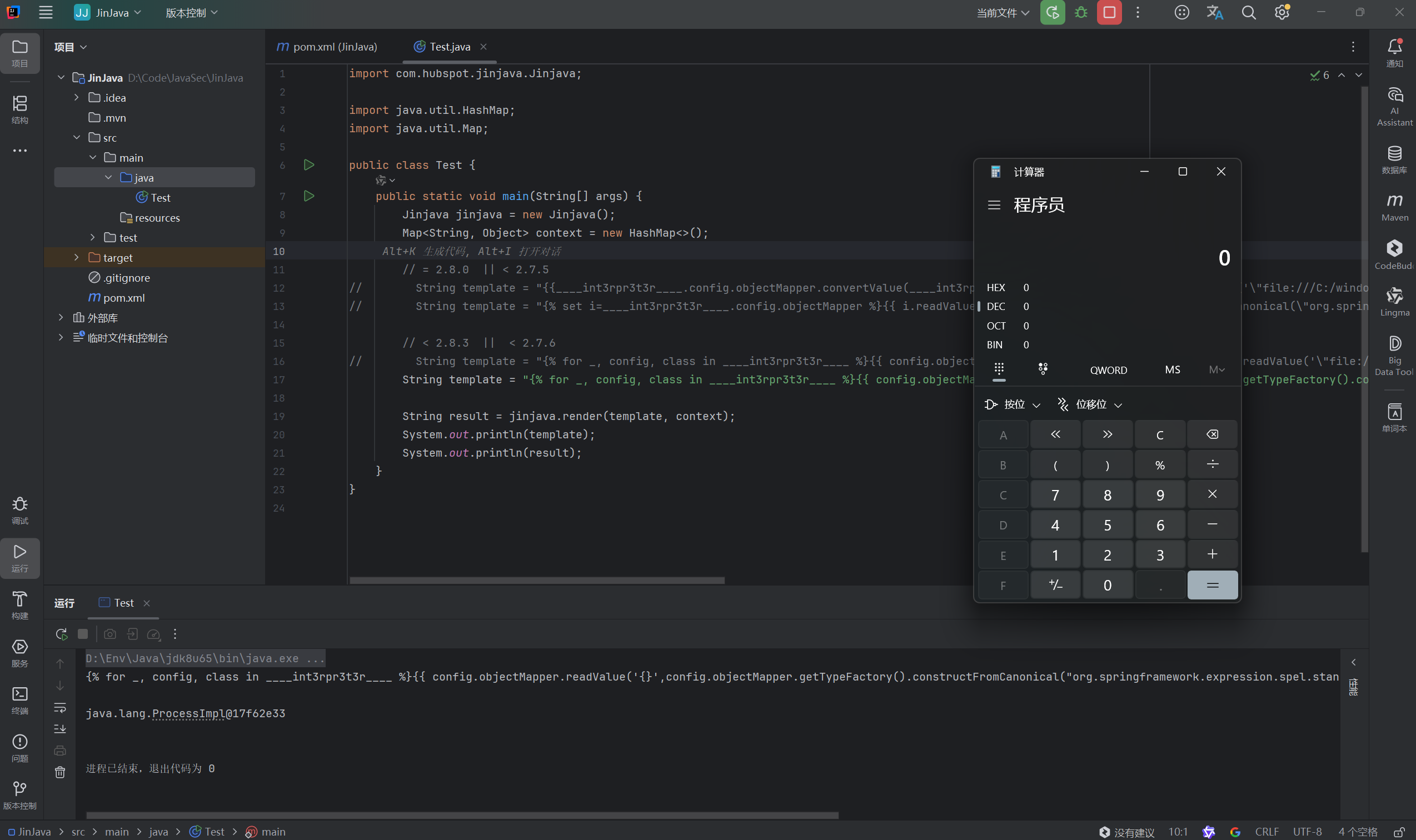Clear run console with trash icon
The width and height of the screenshot is (1416, 840).
(60, 772)
